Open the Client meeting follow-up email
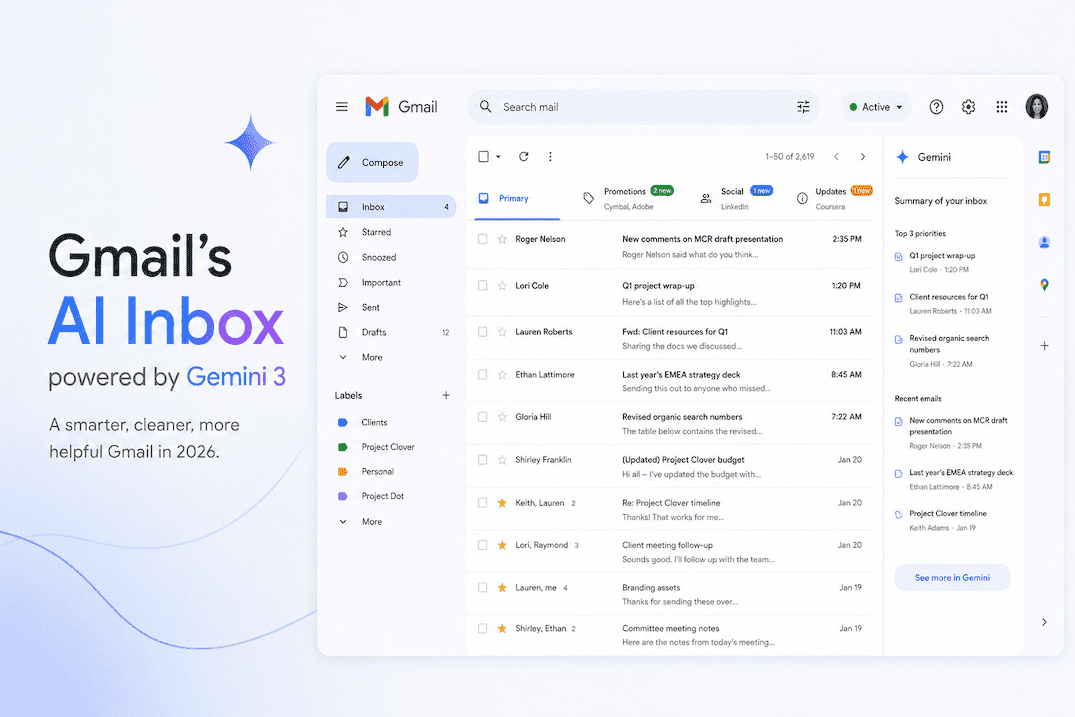 pos(671,552)
